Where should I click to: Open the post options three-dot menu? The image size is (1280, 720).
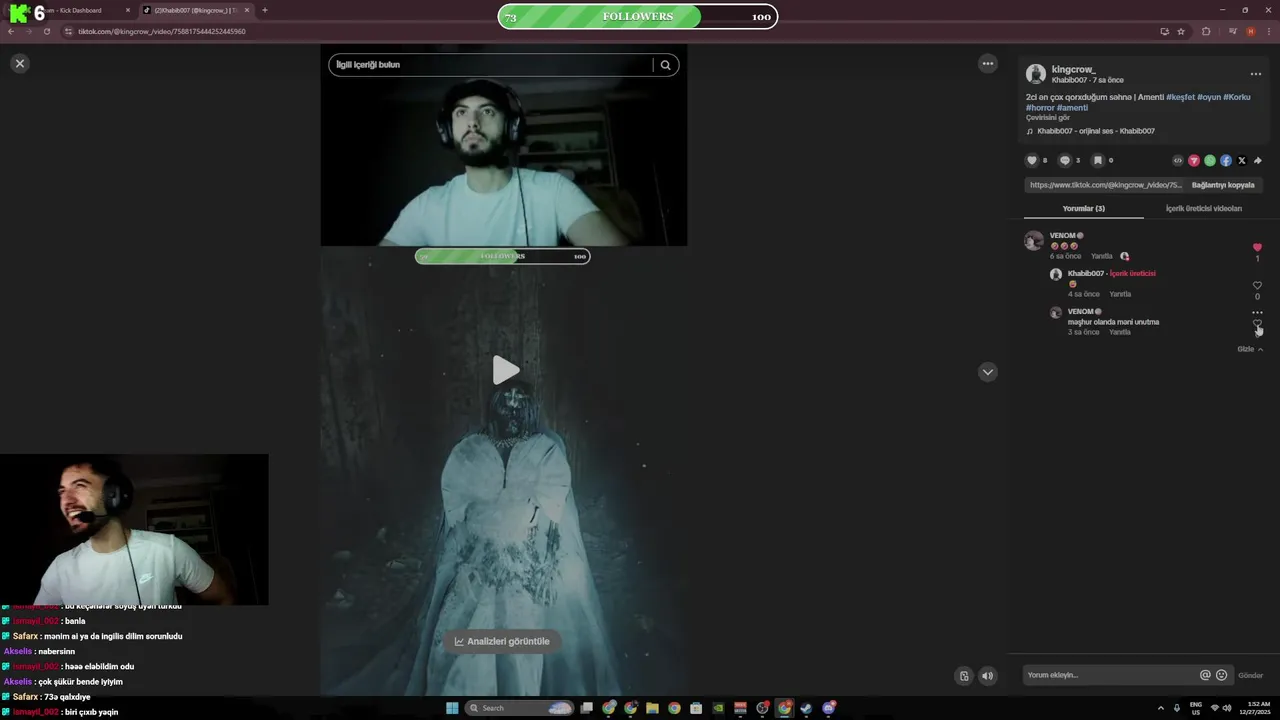point(1256,74)
